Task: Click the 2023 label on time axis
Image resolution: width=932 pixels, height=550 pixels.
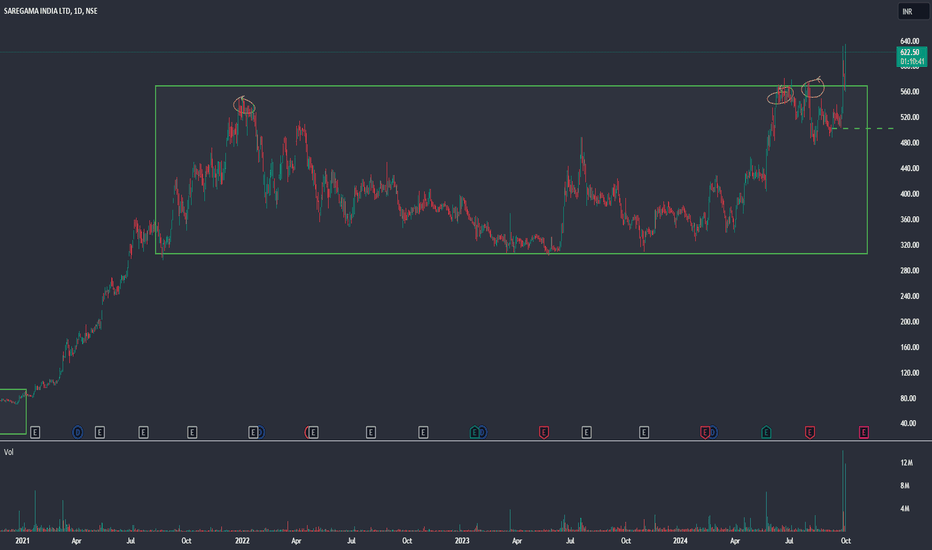Action: [x=462, y=540]
